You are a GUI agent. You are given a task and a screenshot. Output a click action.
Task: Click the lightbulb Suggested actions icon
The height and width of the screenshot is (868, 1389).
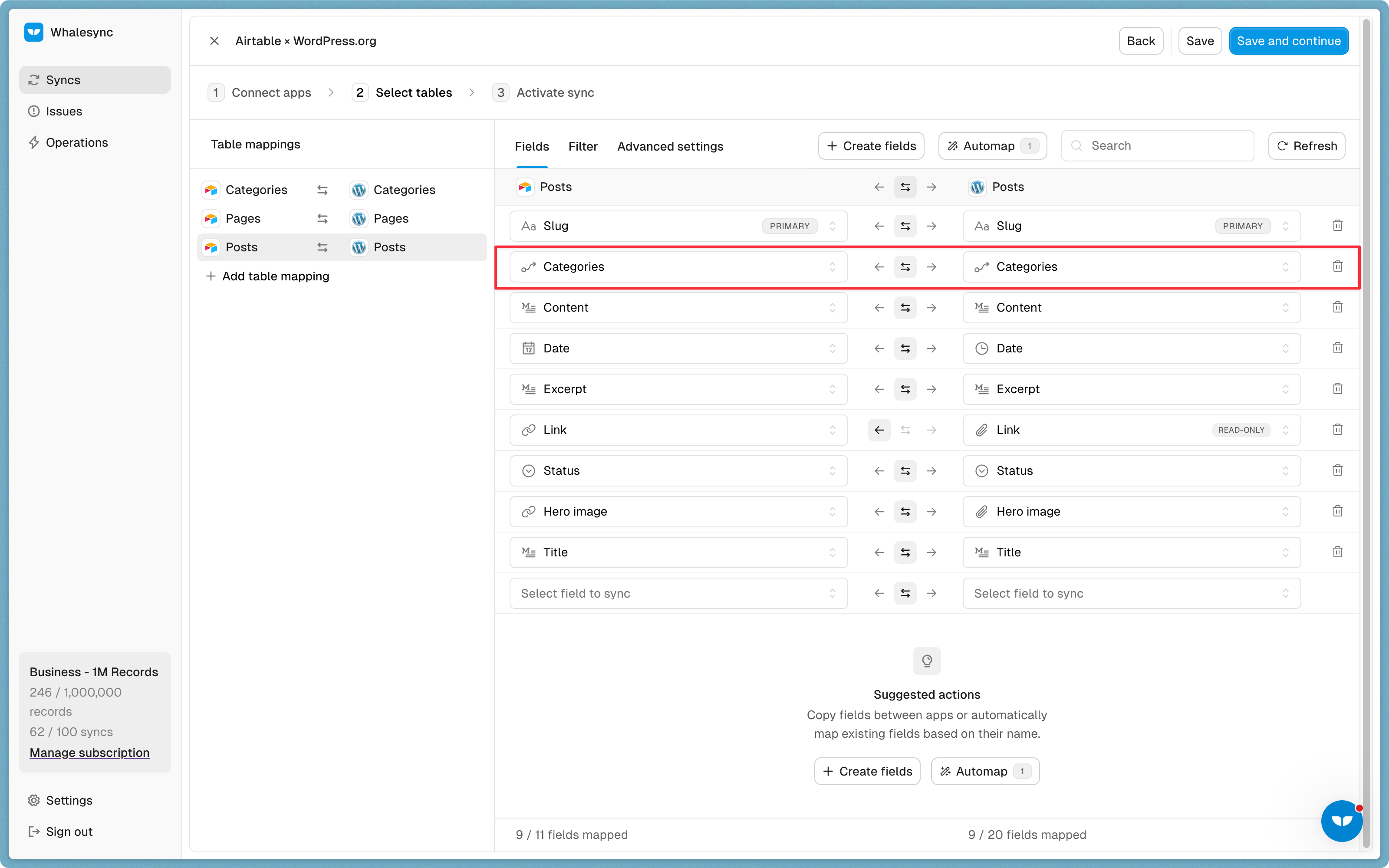pos(926,661)
